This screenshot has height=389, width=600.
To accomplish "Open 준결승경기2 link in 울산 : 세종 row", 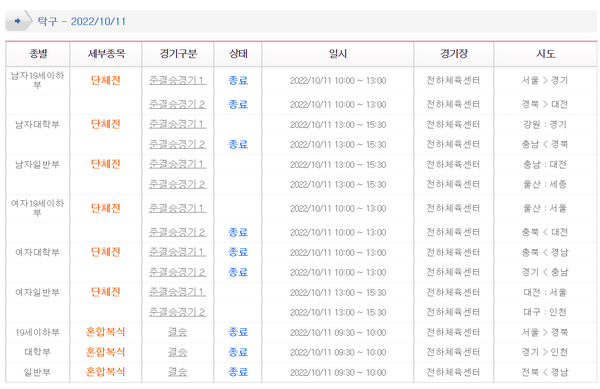I will point(177,184).
